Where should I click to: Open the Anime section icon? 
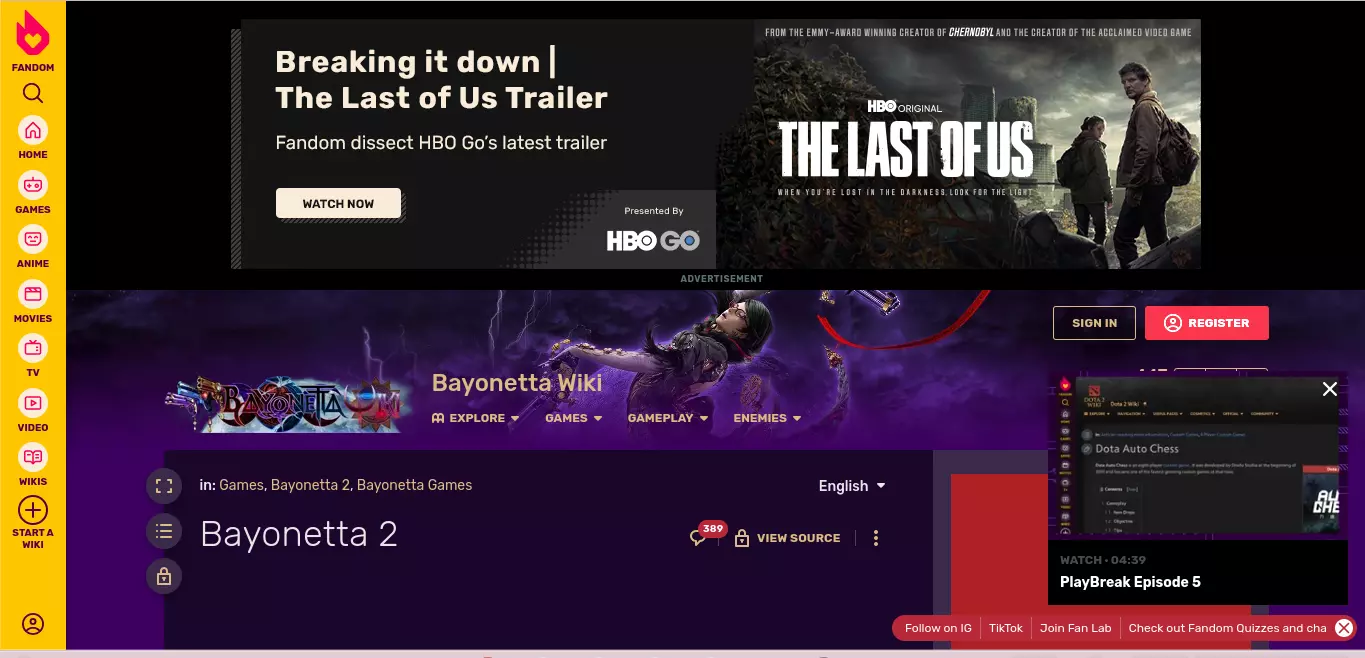pyautogui.click(x=33, y=239)
